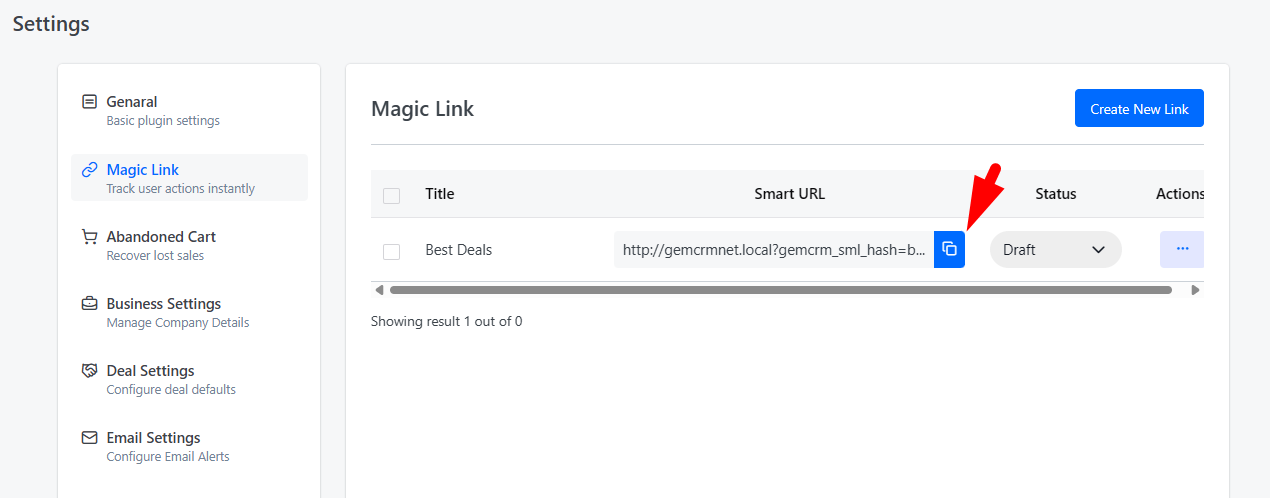The height and width of the screenshot is (498, 1270).
Task: Click the Abandoned Cart icon
Action: click(90, 237)
